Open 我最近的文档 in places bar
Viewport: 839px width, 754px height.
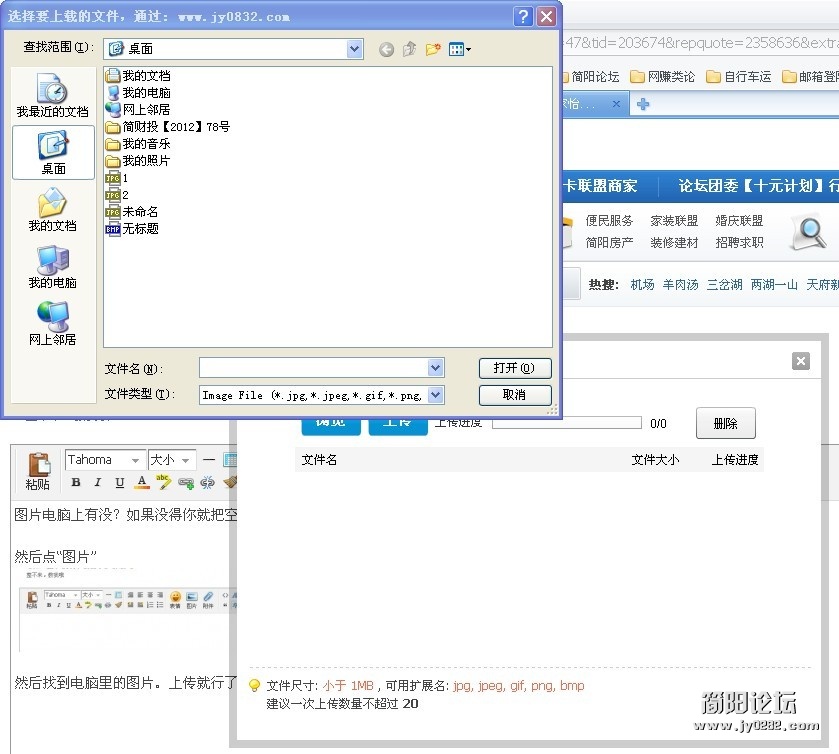(52, 96)
